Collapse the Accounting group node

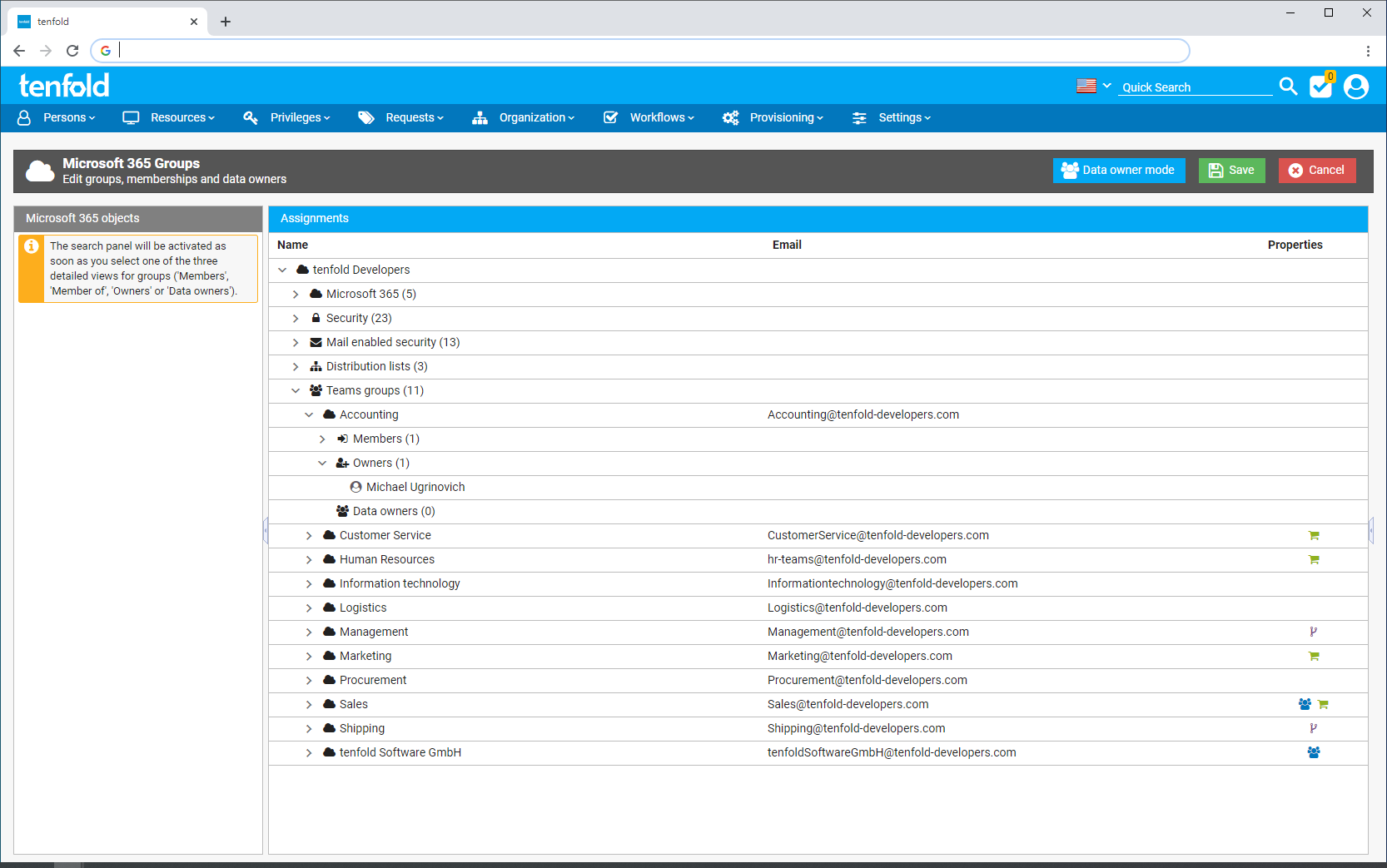coord(309,414)
